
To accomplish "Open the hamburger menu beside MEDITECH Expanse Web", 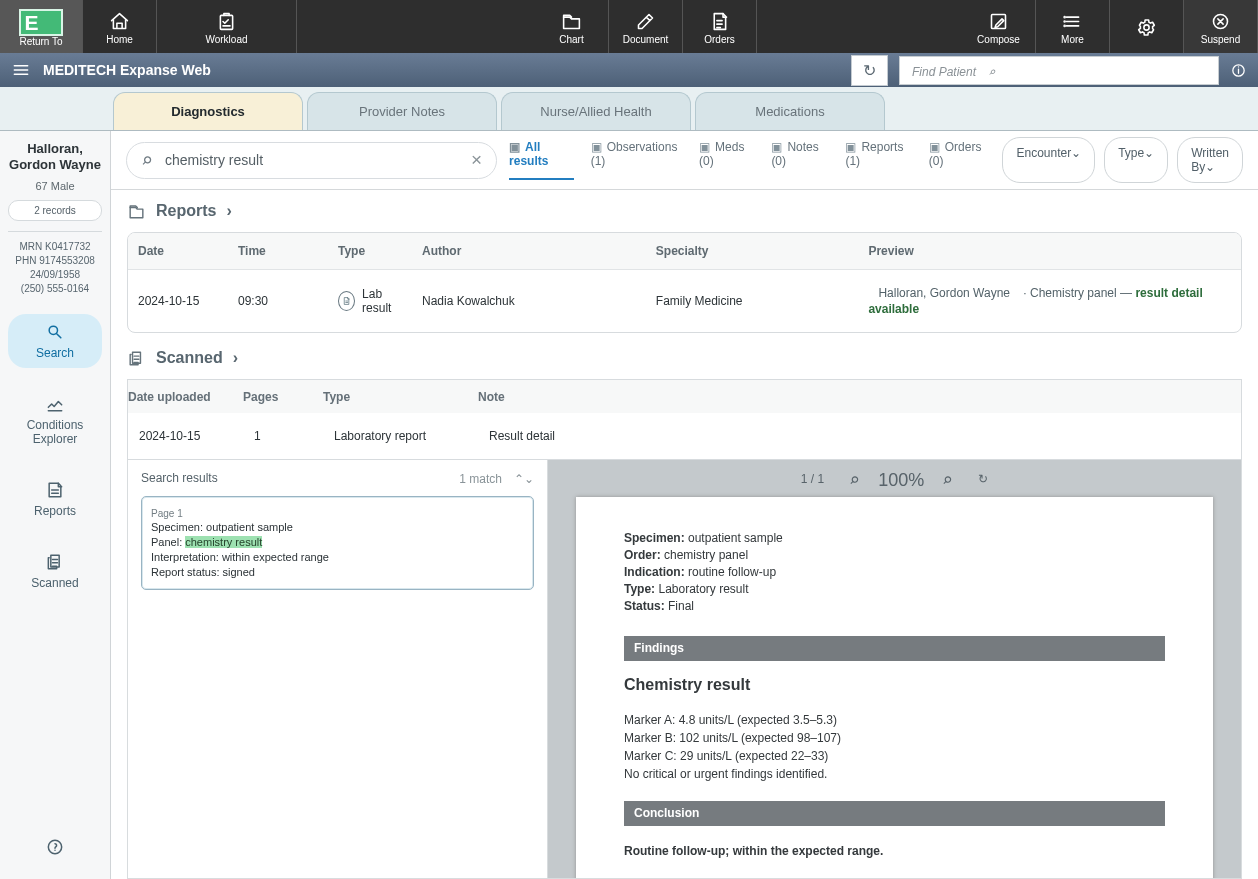I will (21, 70).
